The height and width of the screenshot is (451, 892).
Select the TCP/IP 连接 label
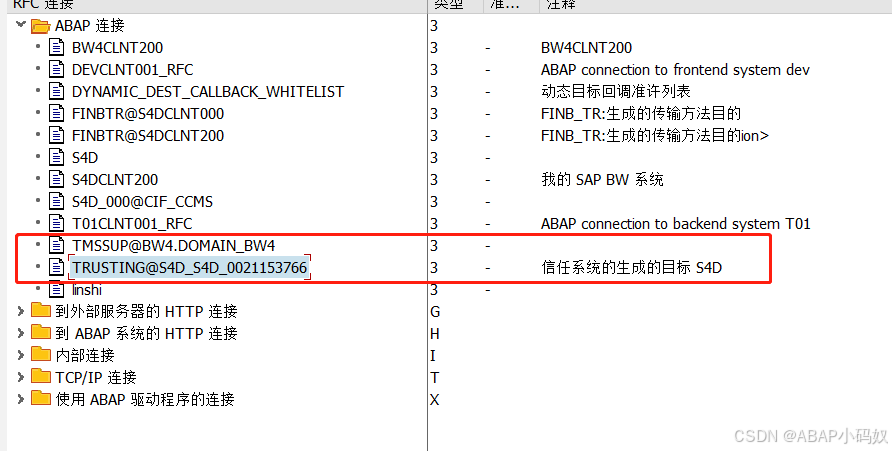(x=96, y=378)
